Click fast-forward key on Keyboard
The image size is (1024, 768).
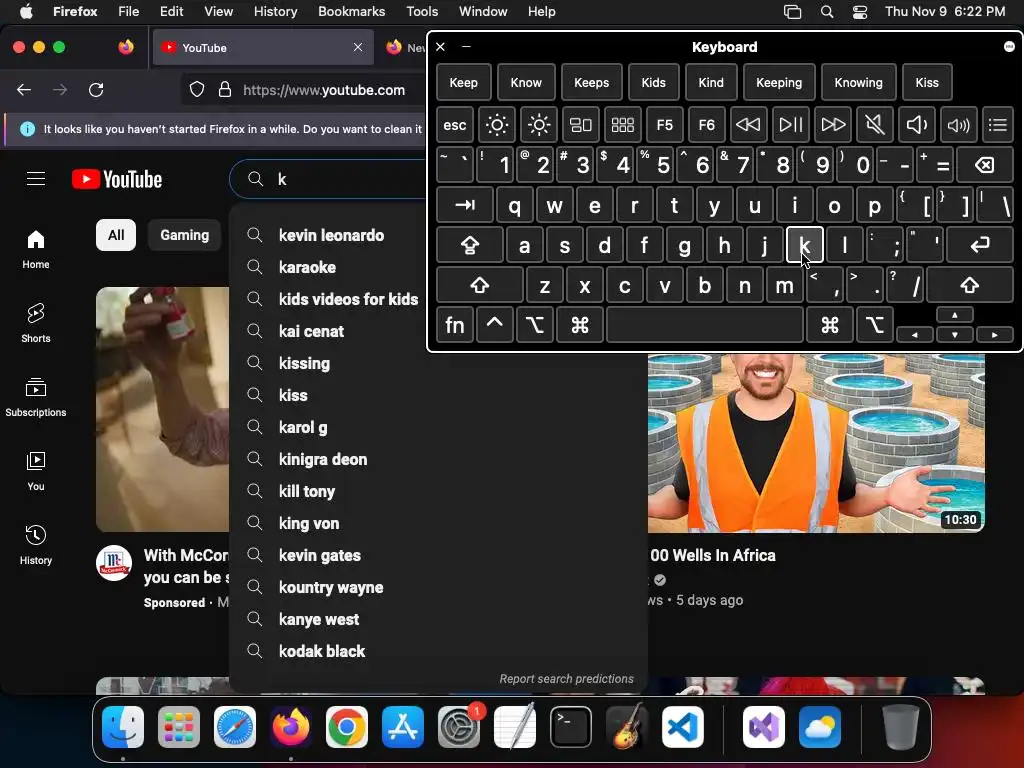coord(833,125)
